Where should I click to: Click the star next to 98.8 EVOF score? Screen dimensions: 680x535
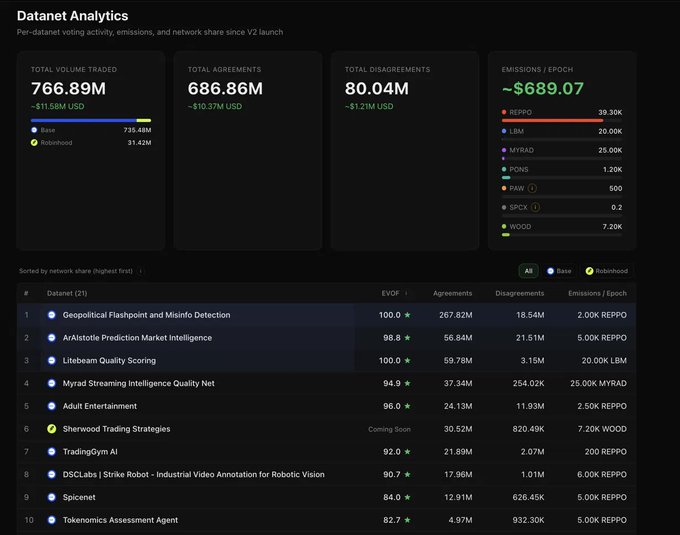407,338
